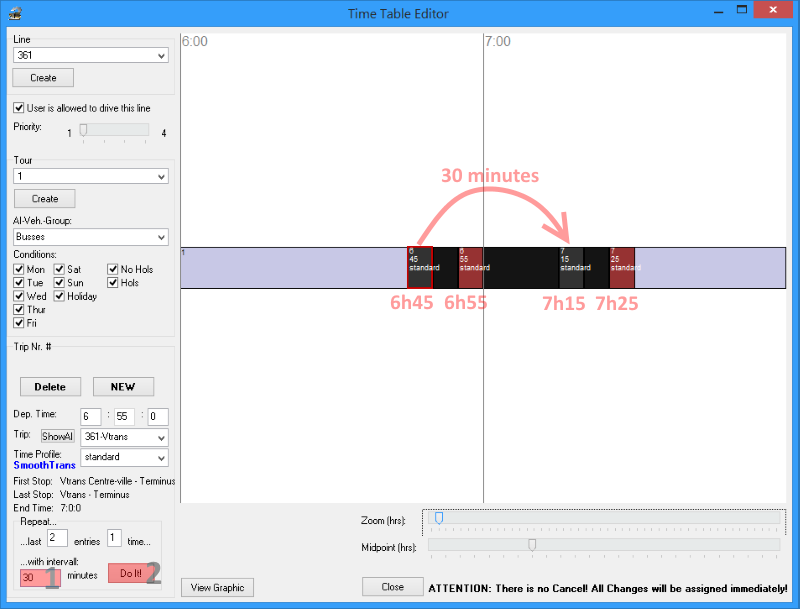Click the 7:00 hour label on timeline
The width and height of the screenshot is (800, 609).
tap(498, 41)
